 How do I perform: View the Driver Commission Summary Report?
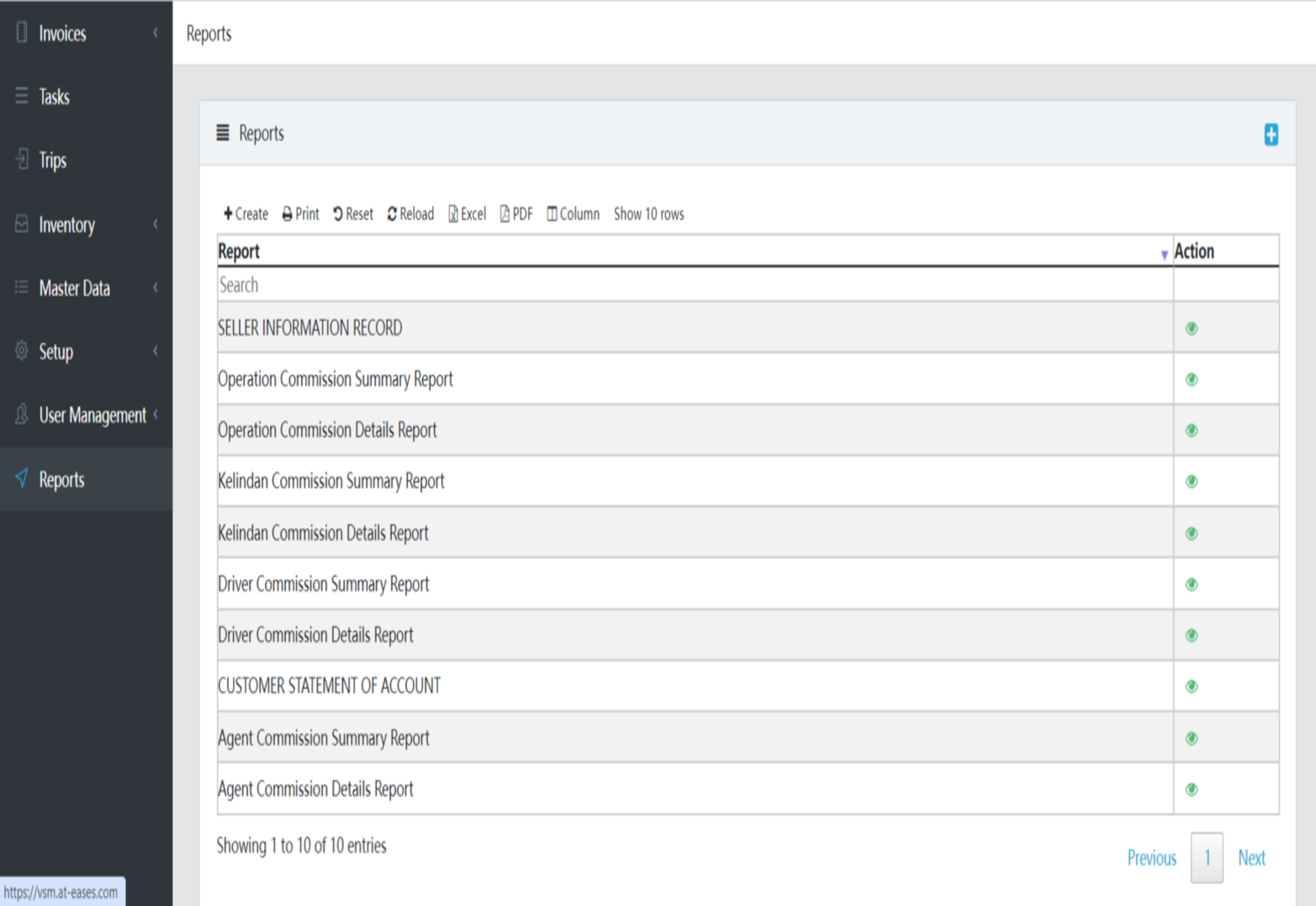click(x=1191, y=585)
